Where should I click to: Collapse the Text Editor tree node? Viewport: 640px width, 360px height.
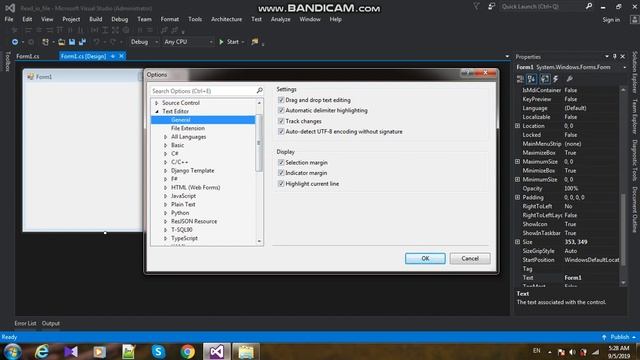tap(157, 111)
